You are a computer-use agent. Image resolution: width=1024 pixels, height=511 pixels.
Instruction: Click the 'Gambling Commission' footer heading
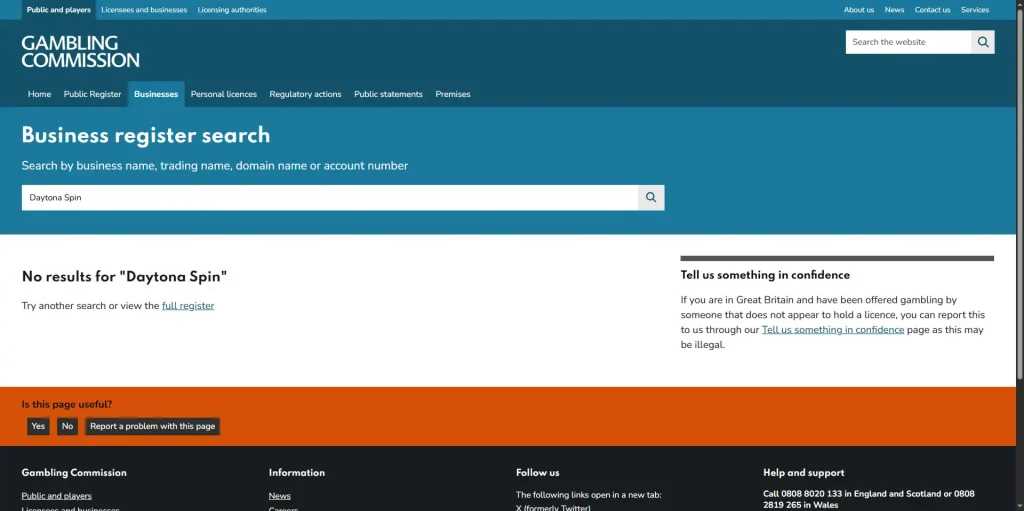[74, 472]
